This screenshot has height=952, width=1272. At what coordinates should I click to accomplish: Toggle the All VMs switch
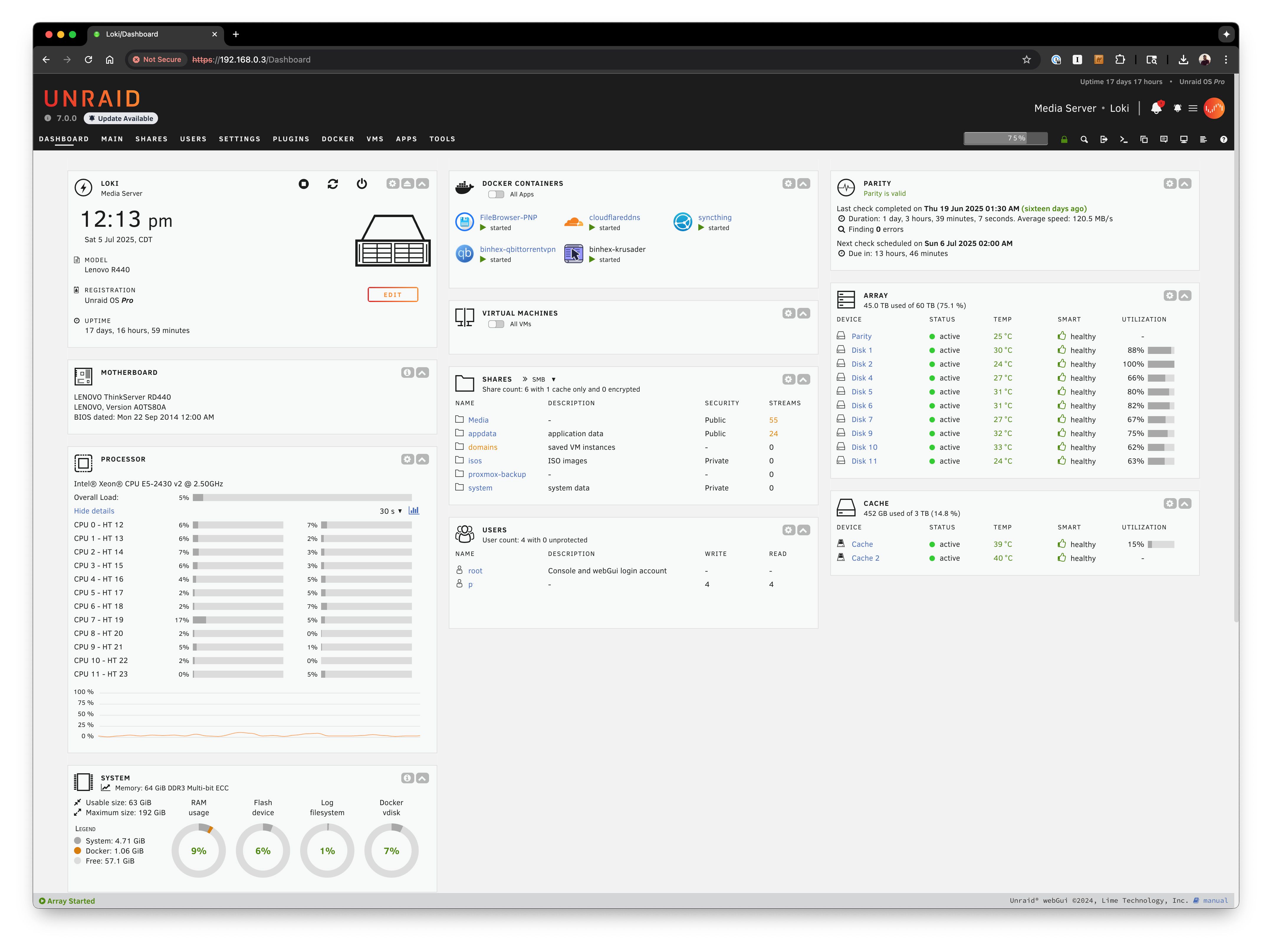[x=496, y=324]
